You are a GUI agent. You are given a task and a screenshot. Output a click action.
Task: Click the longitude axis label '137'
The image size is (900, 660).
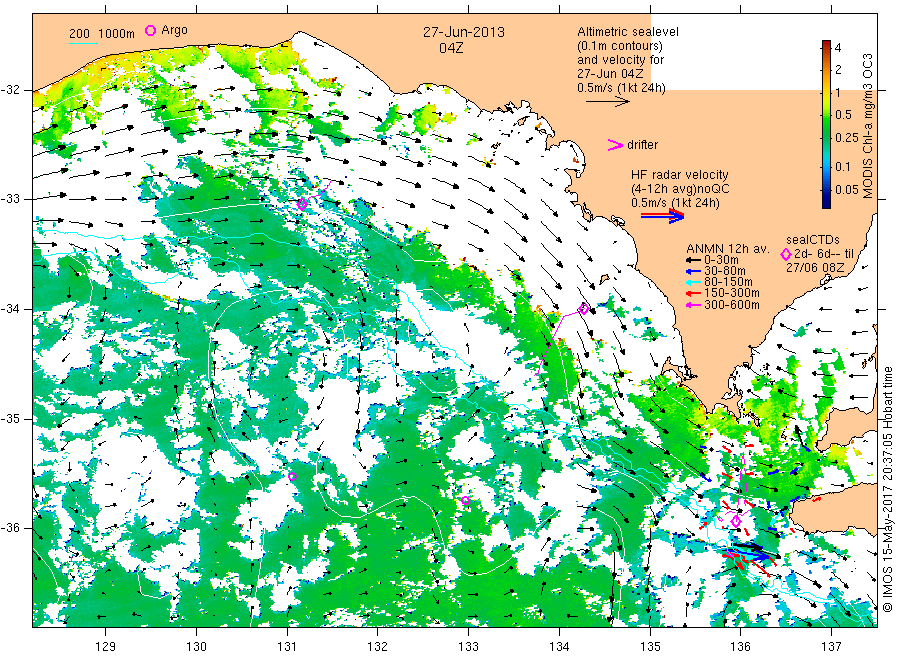(x=832, y=647)
